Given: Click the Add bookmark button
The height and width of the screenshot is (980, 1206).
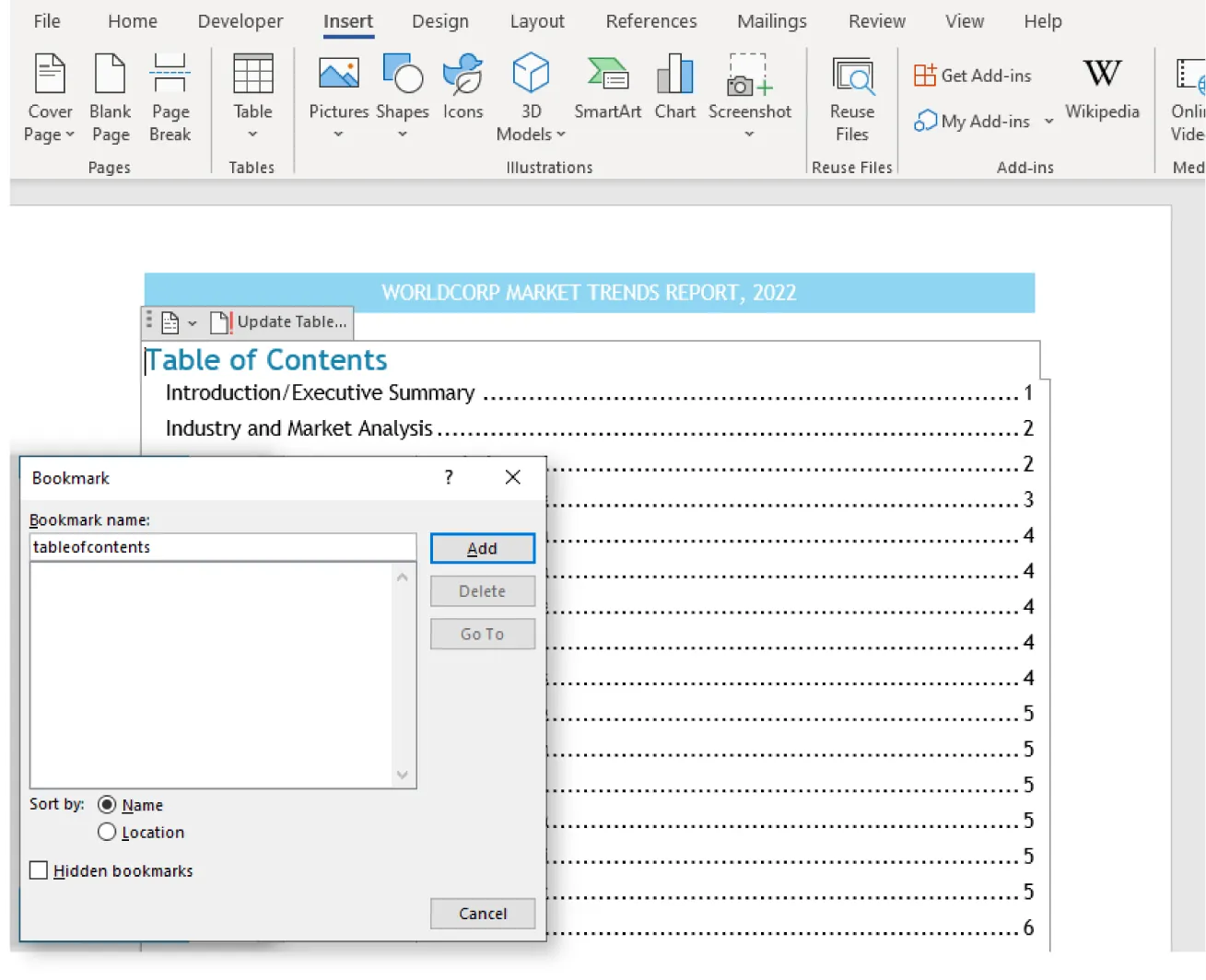Looking at the screenshot, I should click(x=482, y=547).
